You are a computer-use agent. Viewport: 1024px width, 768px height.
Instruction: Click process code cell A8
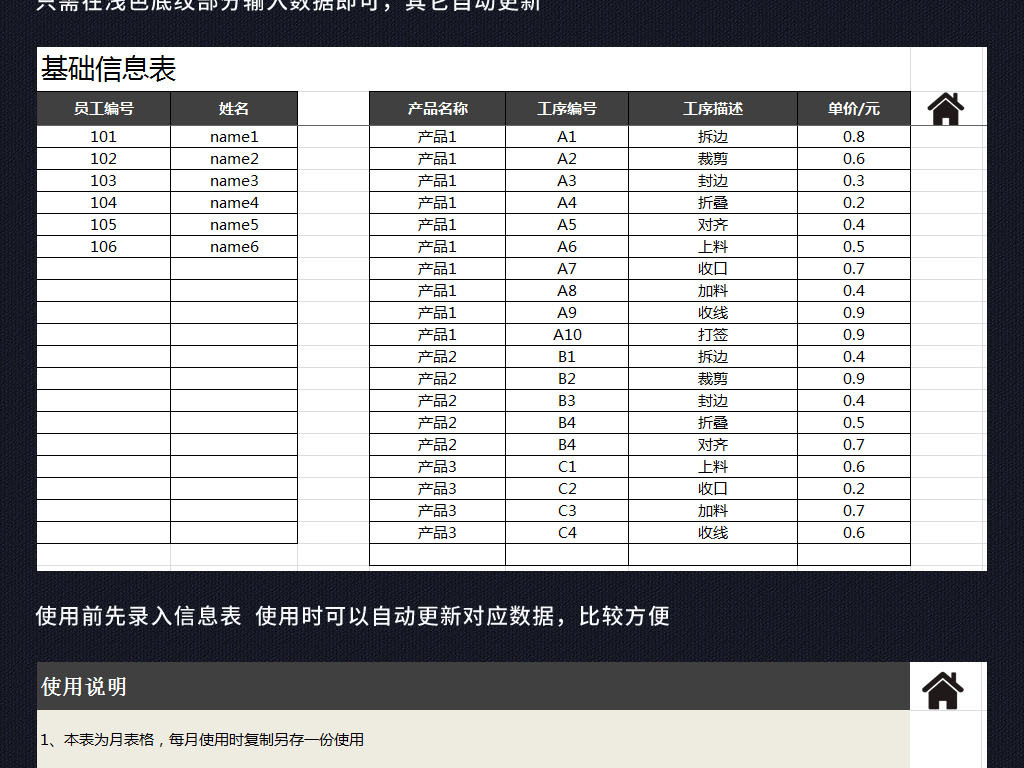[567, 291]
